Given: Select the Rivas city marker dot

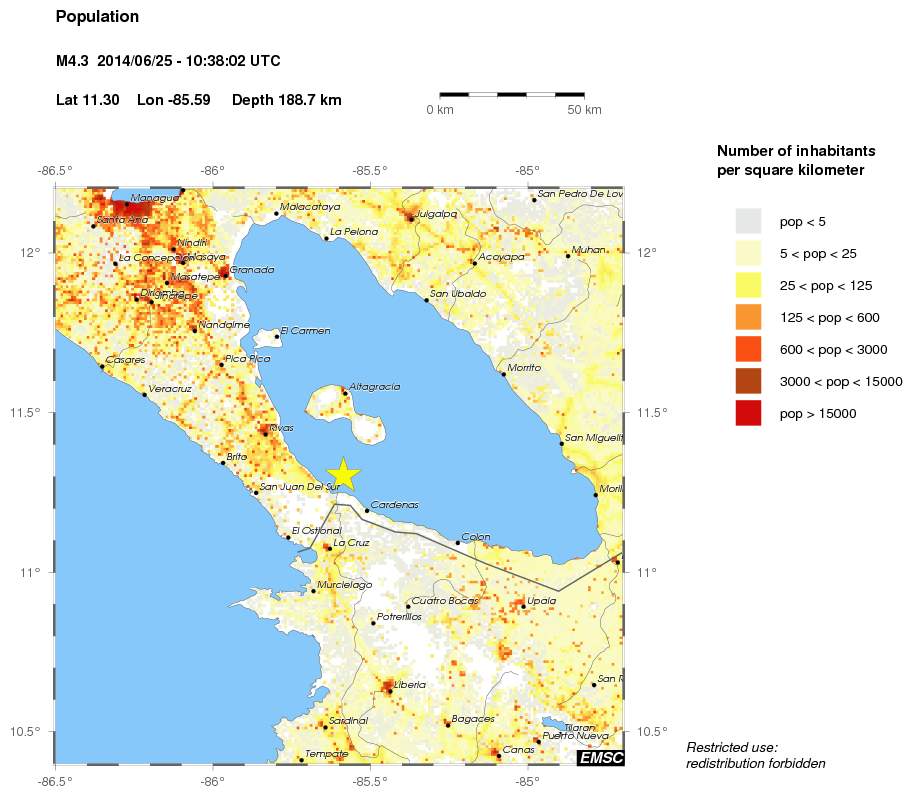Looking at the screenshot, I should coord(265,433).
